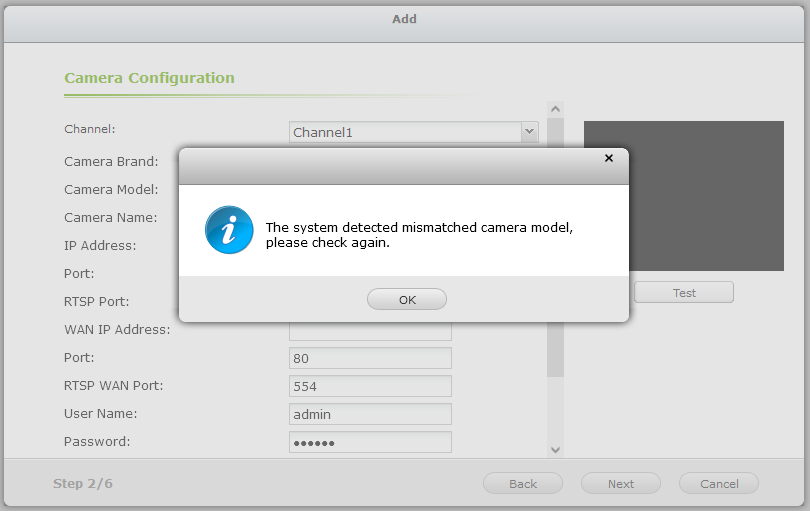Click the Test button under the preview
Image resolution: width=810 pixels, height=511 pixels.
tap(683, 292)
